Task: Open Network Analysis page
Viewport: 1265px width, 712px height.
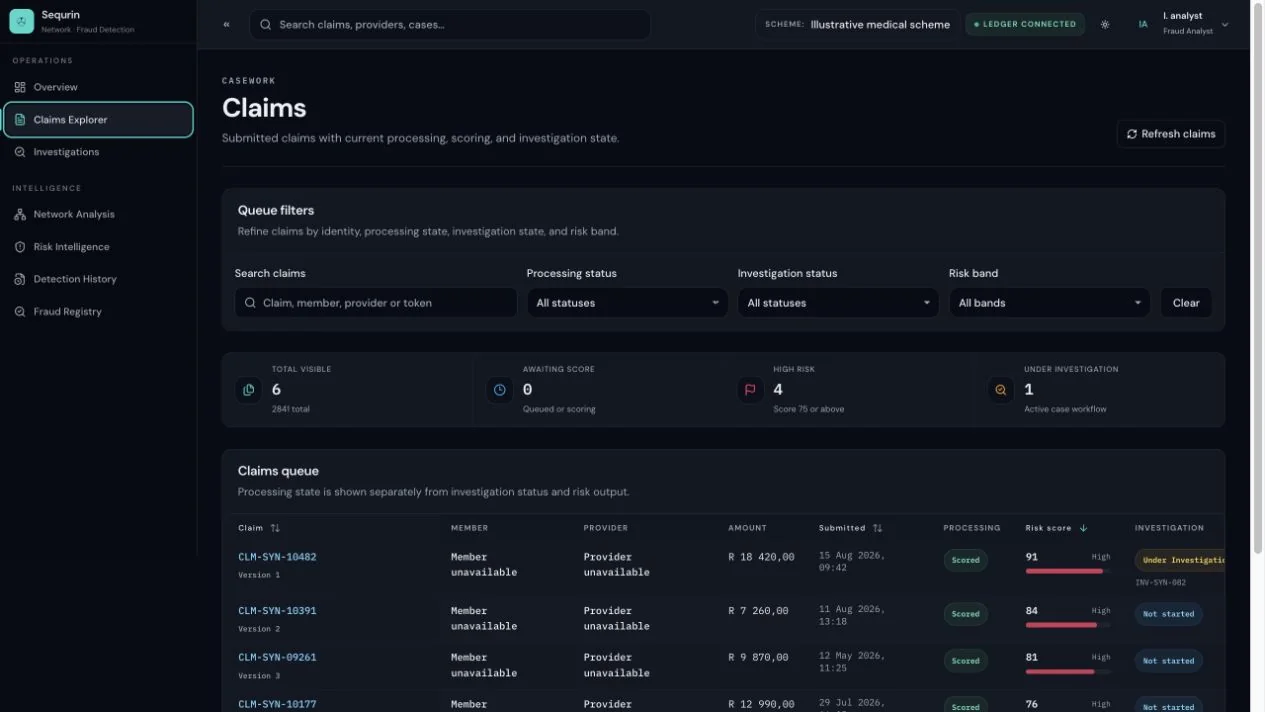Action: [98, 214]
